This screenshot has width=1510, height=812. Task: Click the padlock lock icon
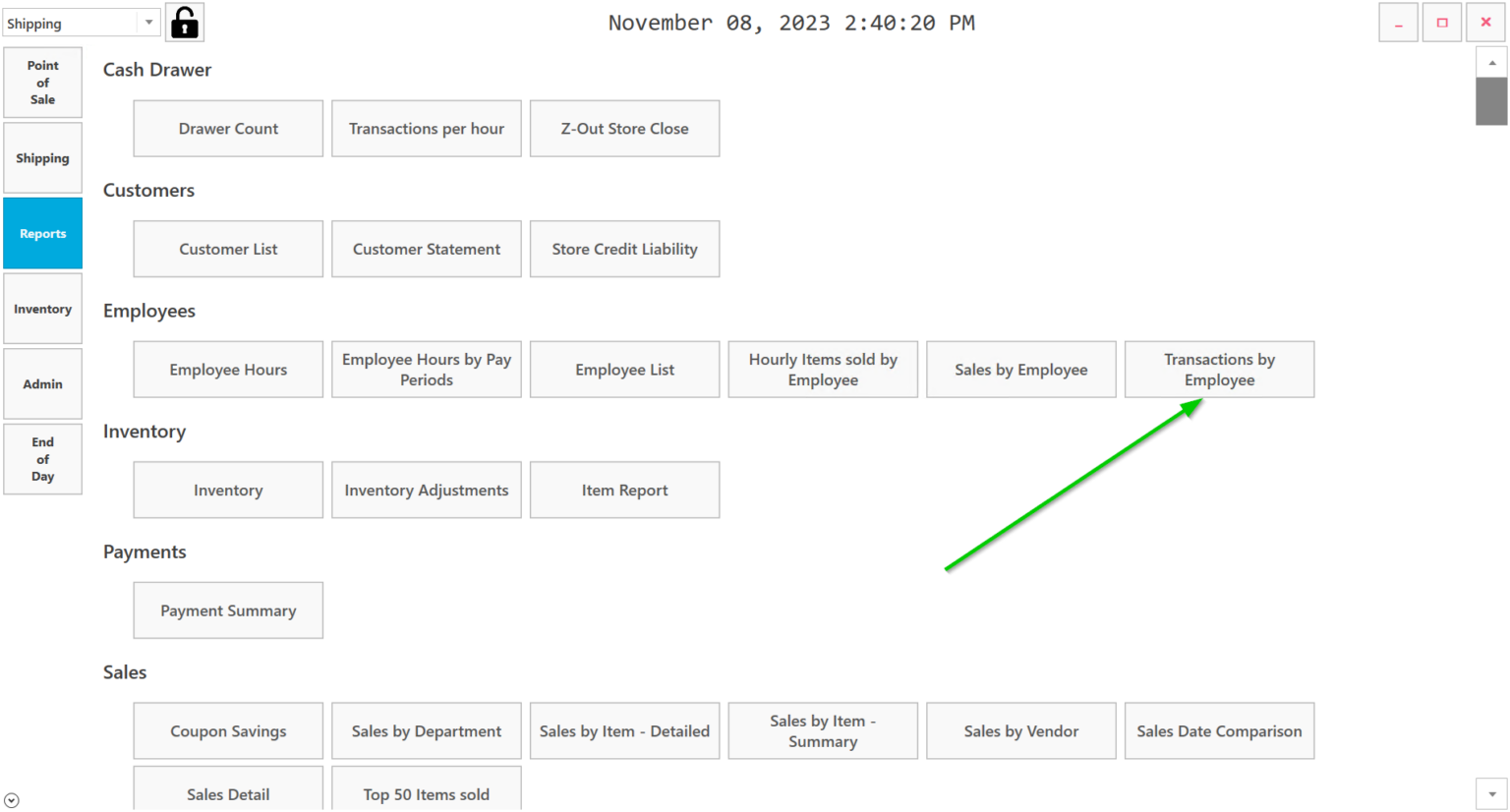coord(183,22)
